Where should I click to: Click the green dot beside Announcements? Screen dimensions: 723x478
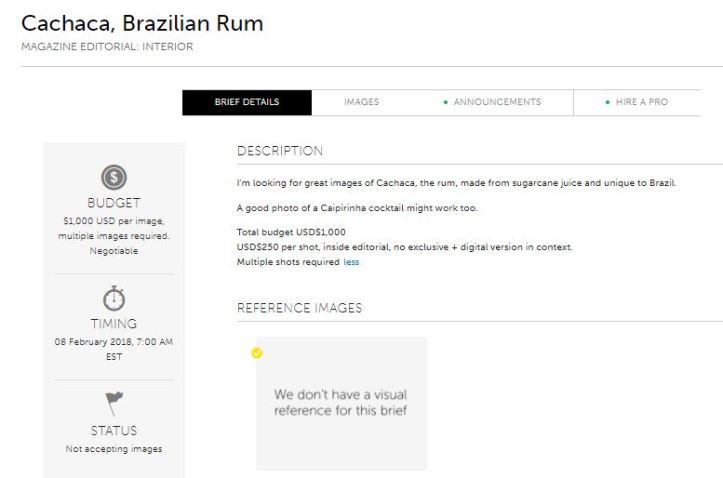pyautogui.click(x=445, y=103)
